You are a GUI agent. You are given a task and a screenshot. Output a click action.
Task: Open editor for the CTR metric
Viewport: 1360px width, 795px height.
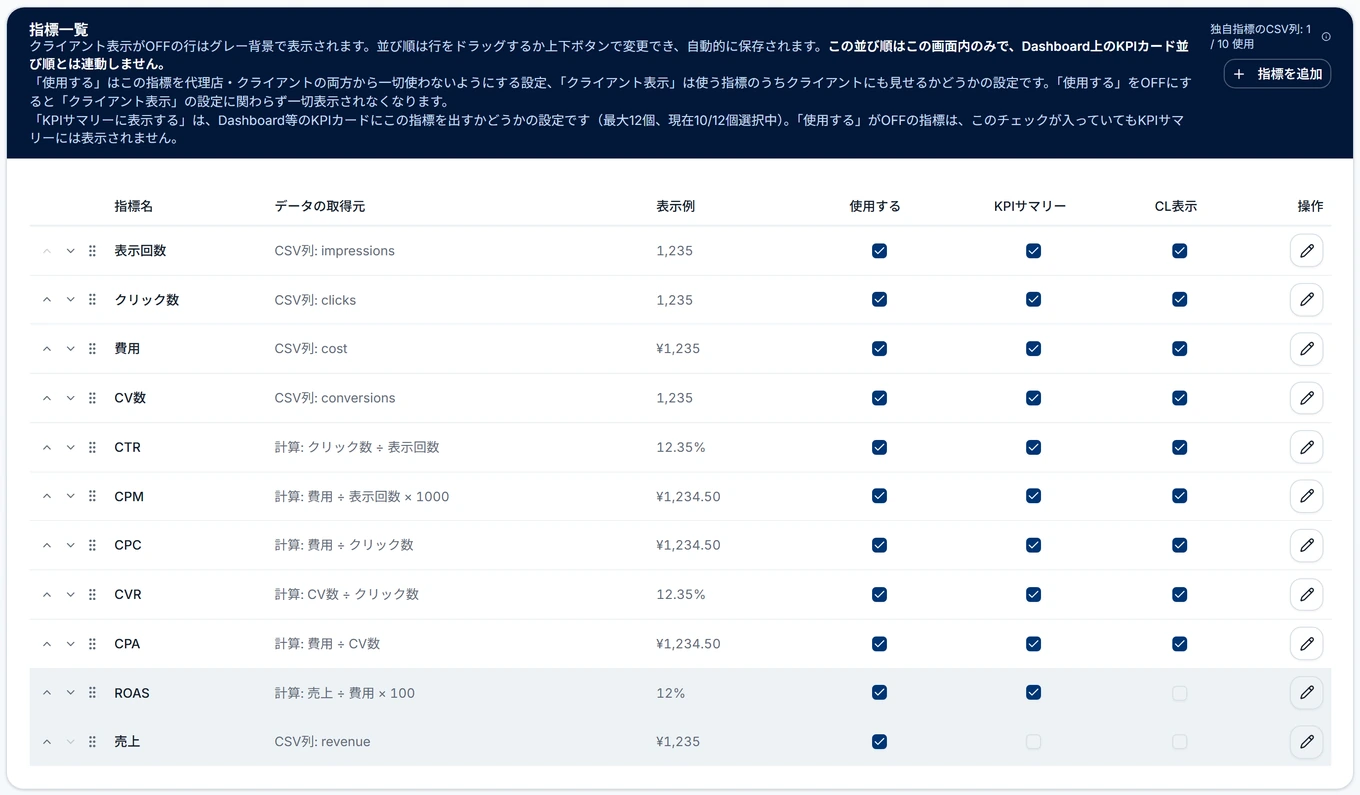point(1306,447)
